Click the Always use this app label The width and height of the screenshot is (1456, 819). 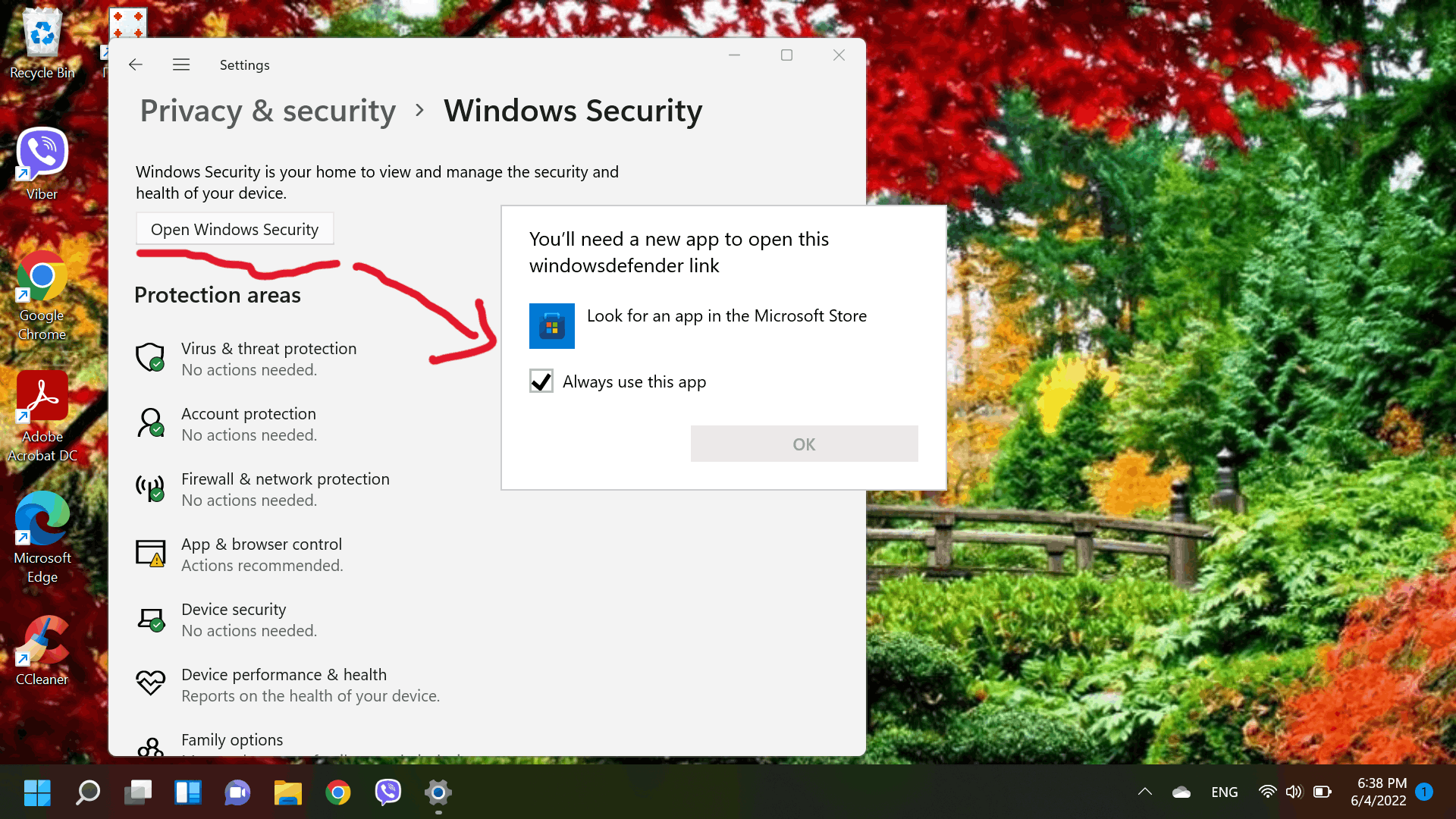coord(634,381)
